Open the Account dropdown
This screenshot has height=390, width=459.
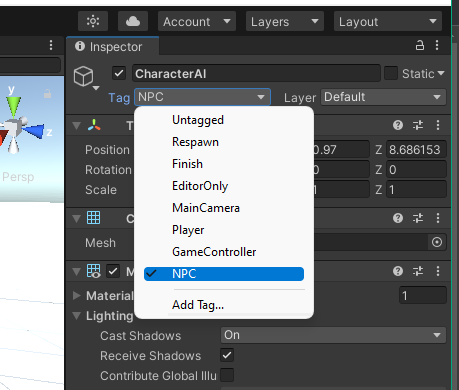(x=197, y=21)
